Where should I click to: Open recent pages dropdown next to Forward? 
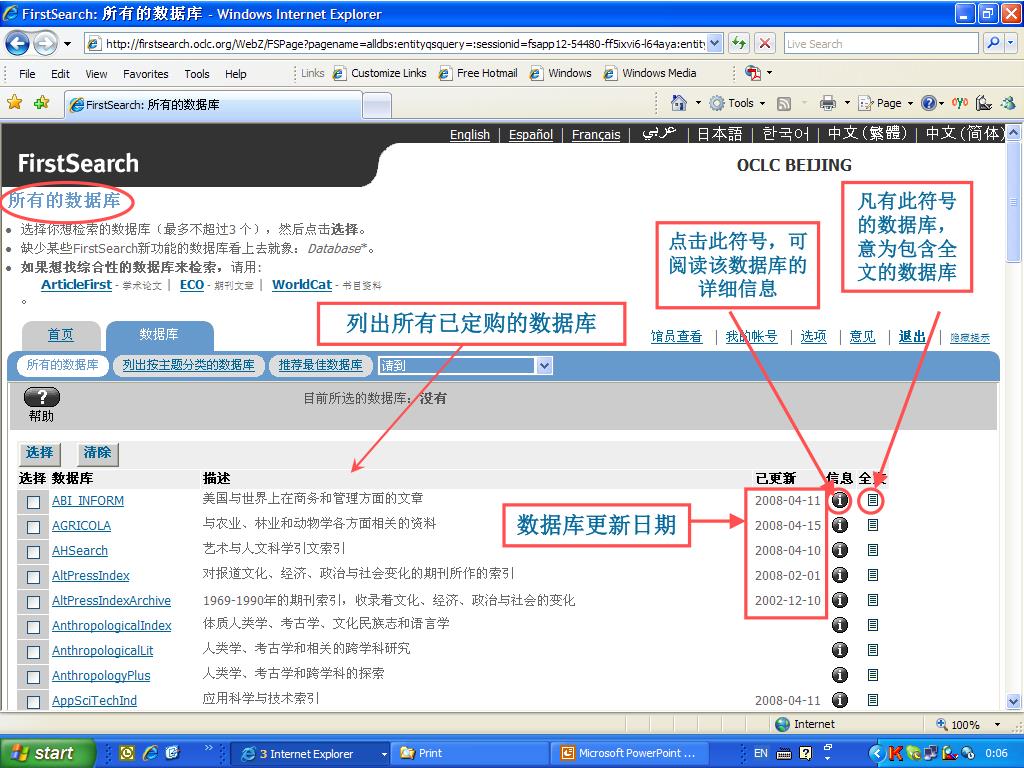click(67, 44)
